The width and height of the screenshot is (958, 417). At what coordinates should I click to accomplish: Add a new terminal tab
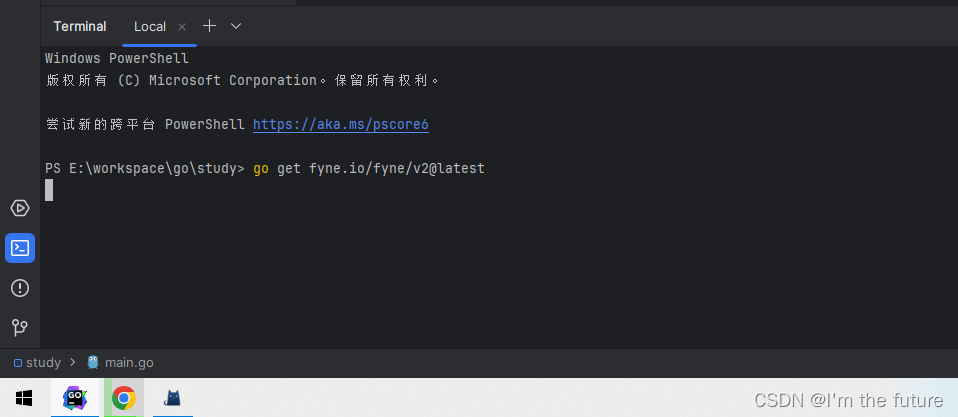(209, 26)
